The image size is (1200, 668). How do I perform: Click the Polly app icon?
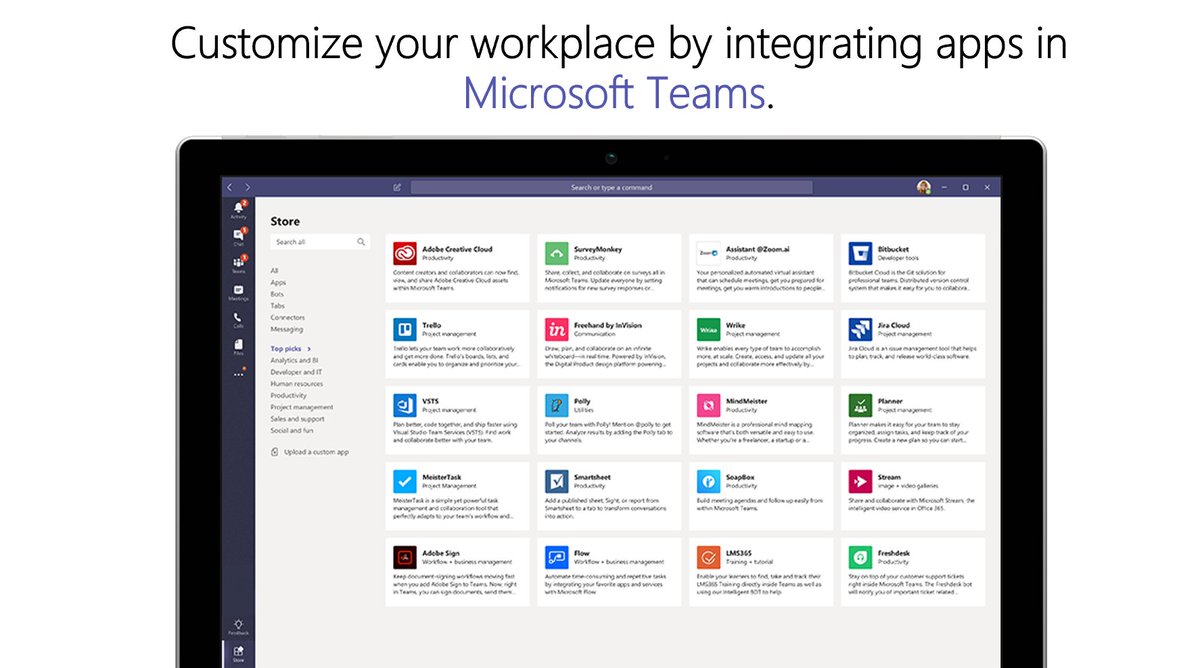[556, 405]
